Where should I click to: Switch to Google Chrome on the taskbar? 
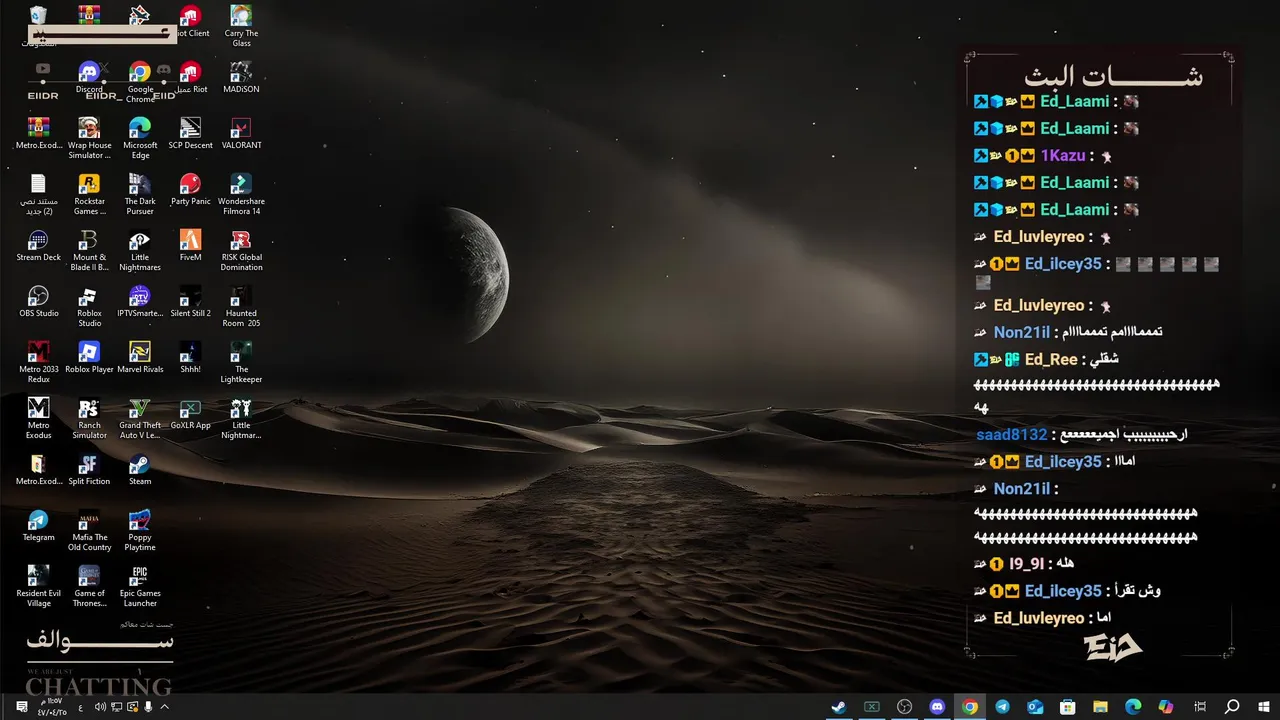pyautogui.click(x=969, y=707)
